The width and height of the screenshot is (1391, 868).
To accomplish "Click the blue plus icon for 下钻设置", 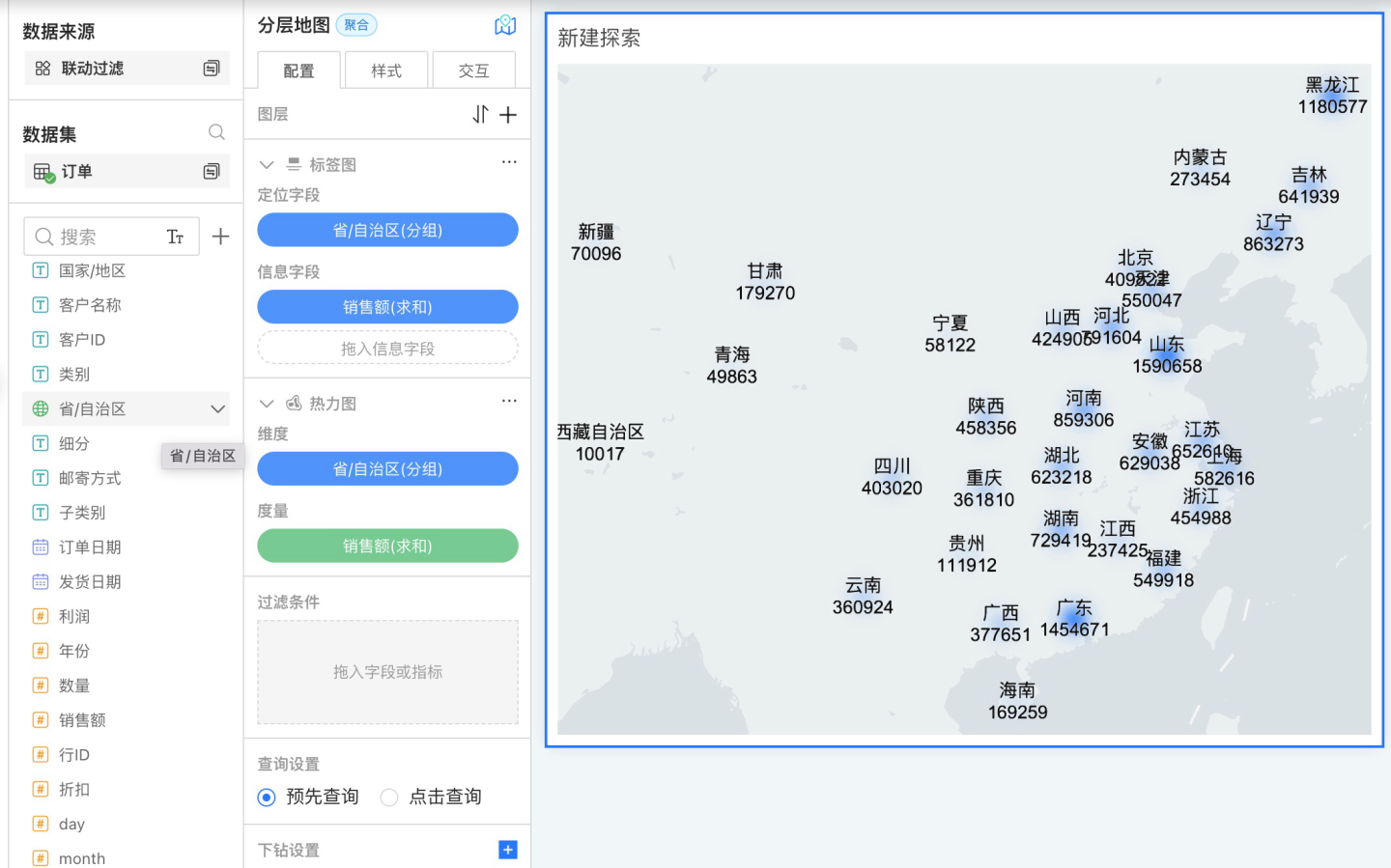I will click(508, 850).
